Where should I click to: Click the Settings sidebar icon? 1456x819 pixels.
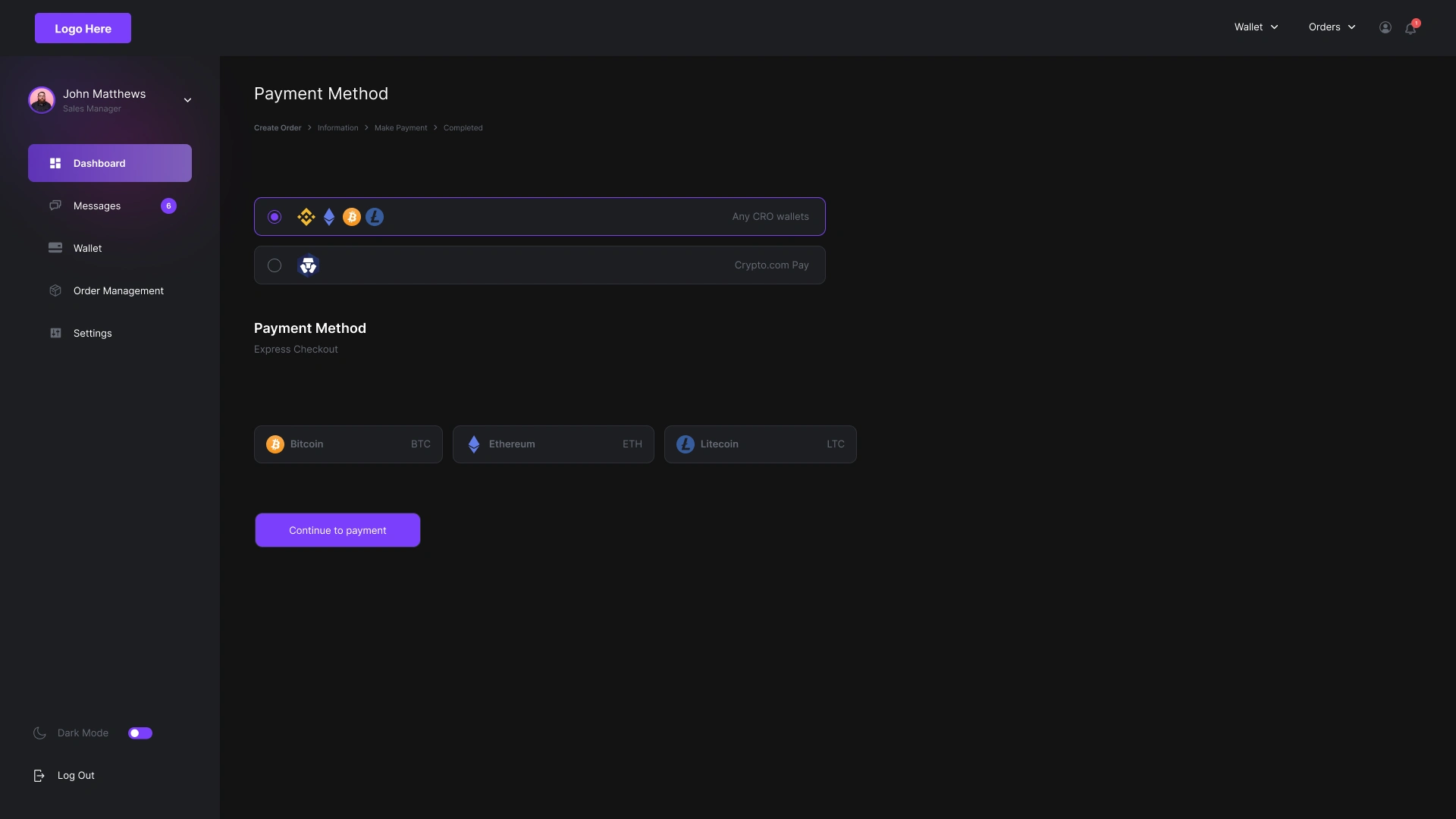coord(55,333)
